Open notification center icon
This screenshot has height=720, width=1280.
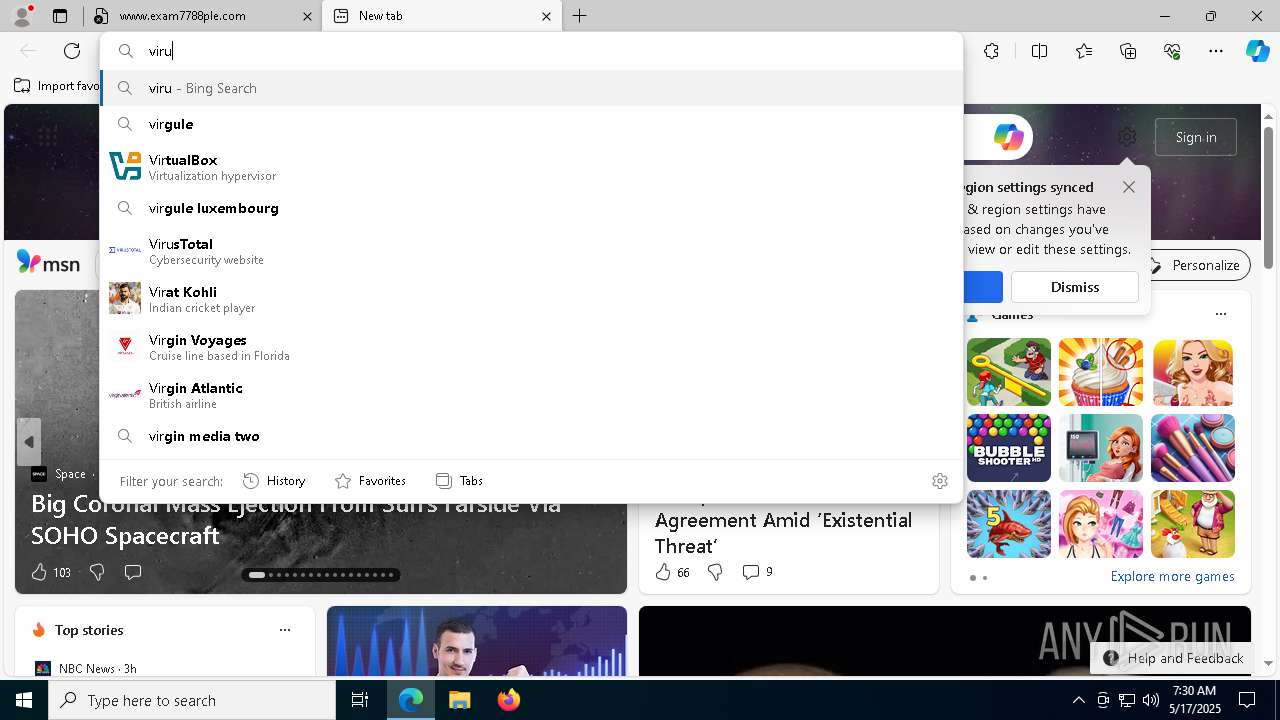tap(1247, 700)
